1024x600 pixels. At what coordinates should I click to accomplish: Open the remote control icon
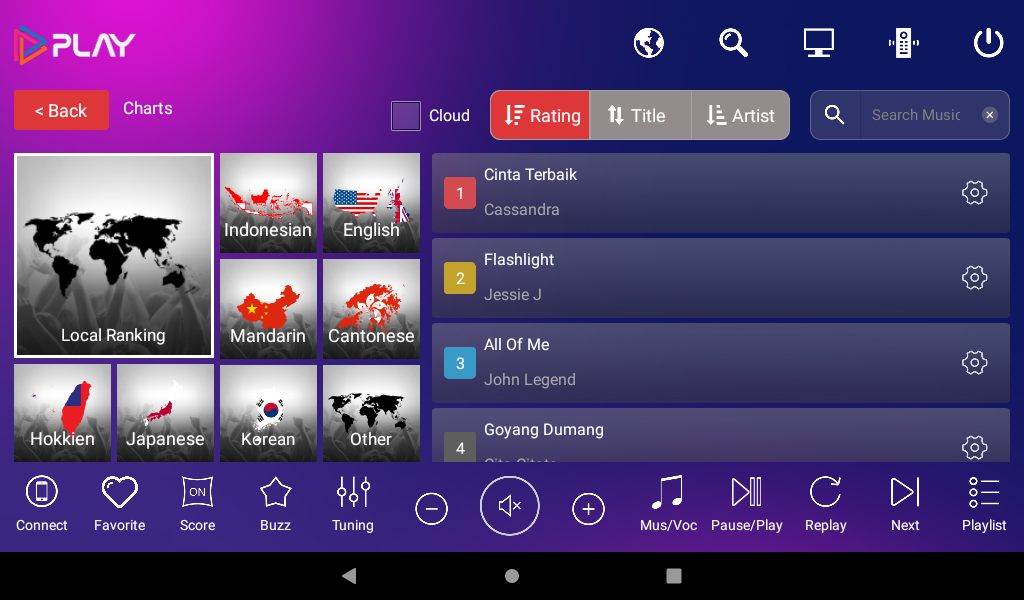click(x=903, y=43)
